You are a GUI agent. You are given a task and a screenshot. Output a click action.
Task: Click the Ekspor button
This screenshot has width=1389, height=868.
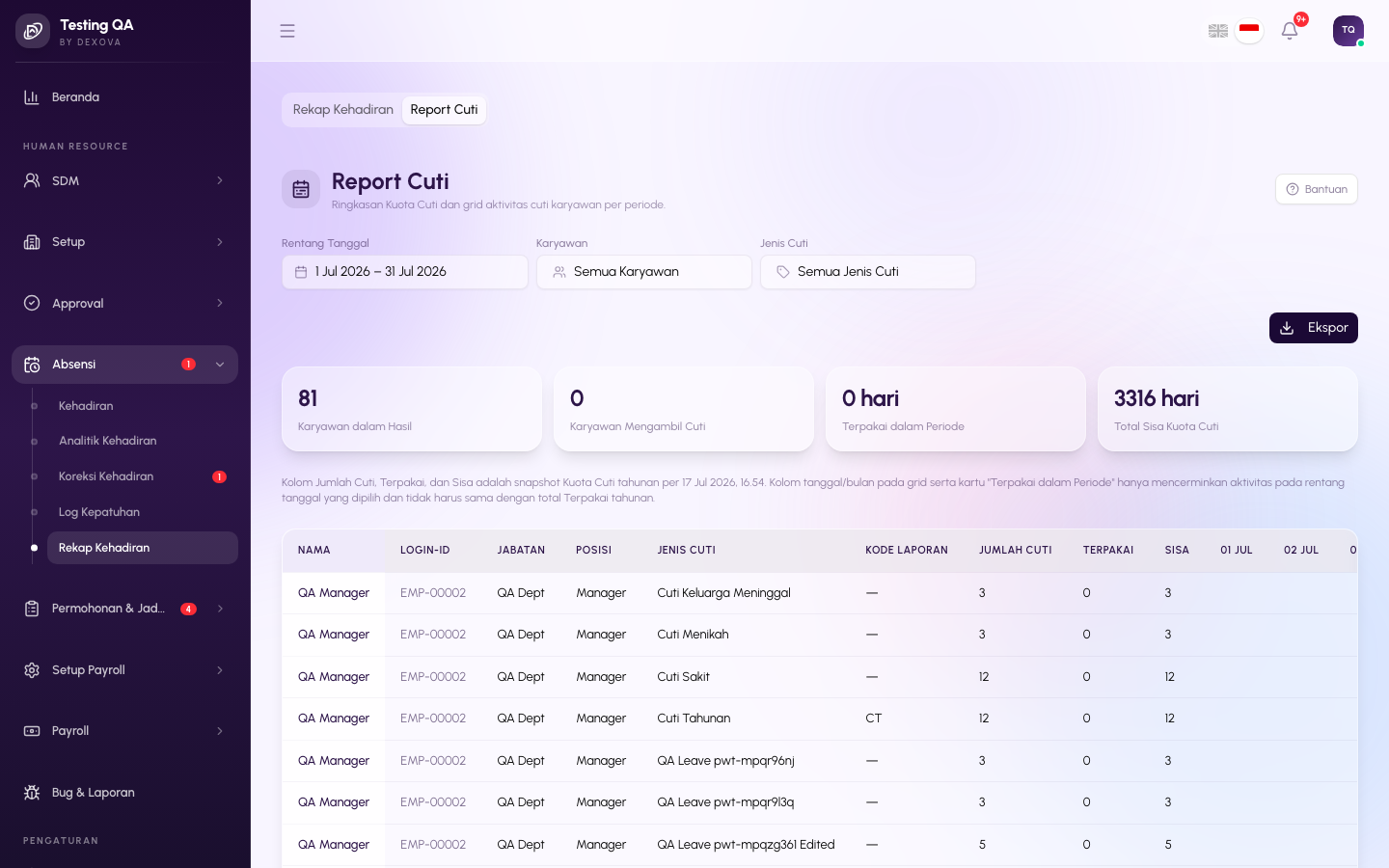coord(1314,328)
